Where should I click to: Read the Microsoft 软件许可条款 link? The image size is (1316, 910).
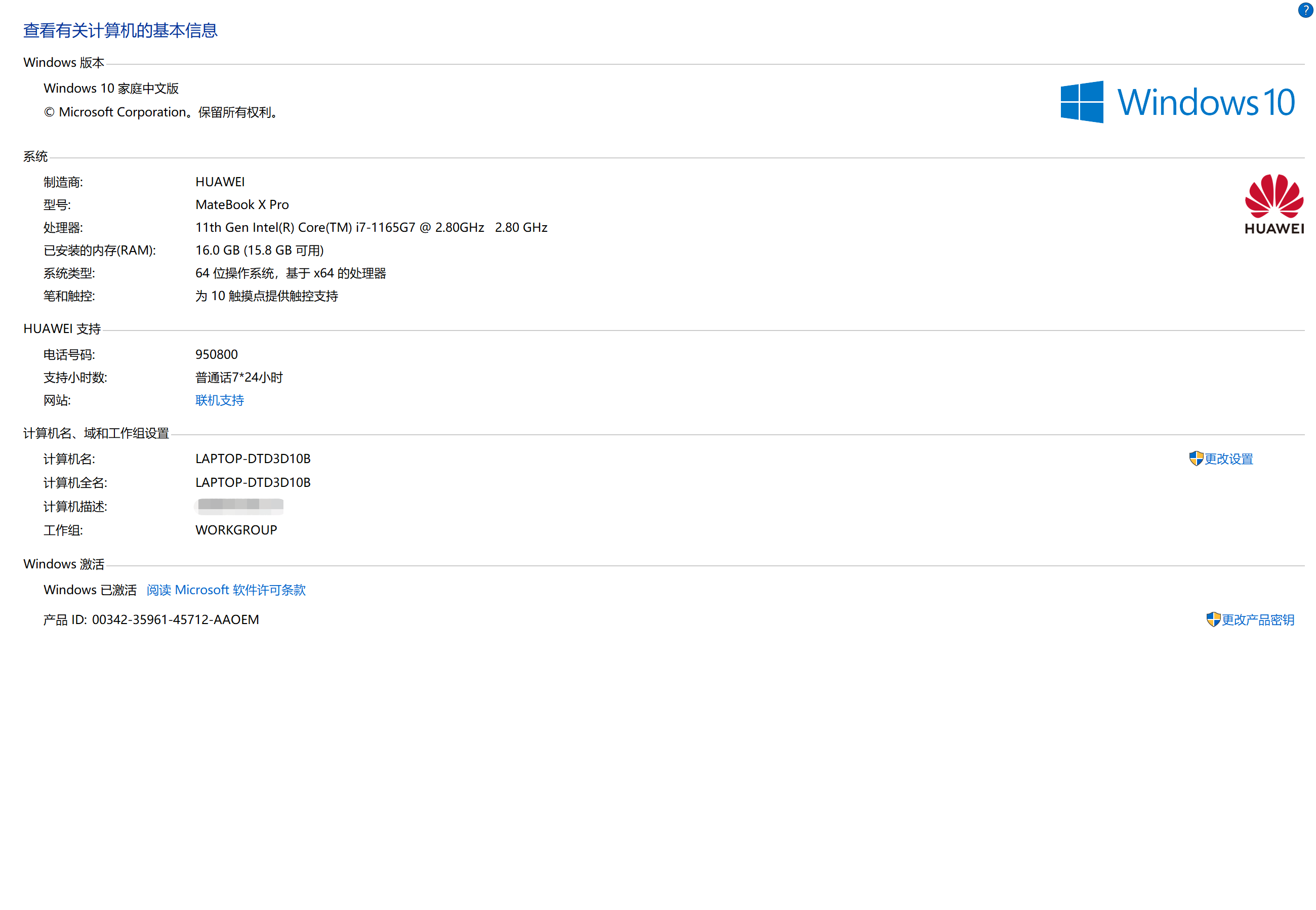coord(226,590)
